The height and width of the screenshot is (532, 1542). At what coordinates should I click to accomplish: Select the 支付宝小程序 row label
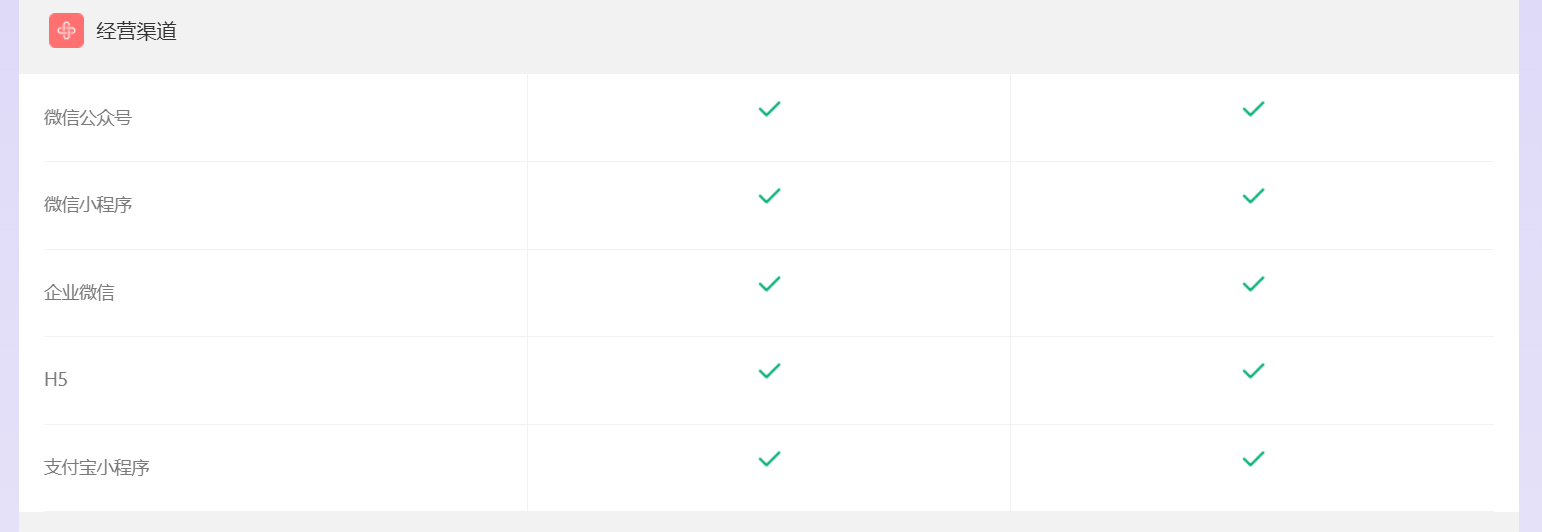pyautogui.click(x=97, y=467)
